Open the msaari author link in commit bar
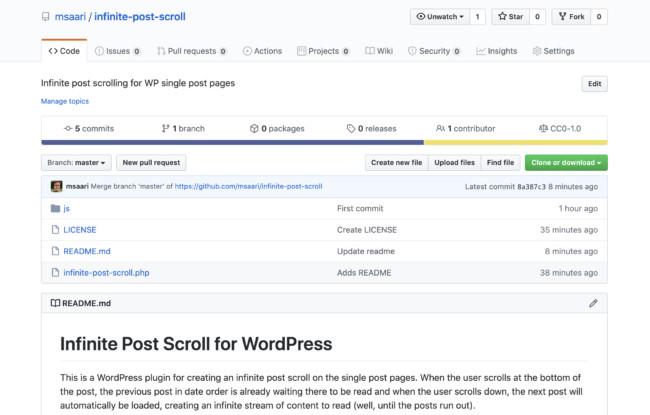The image size is (650, 415). (77, 186)
